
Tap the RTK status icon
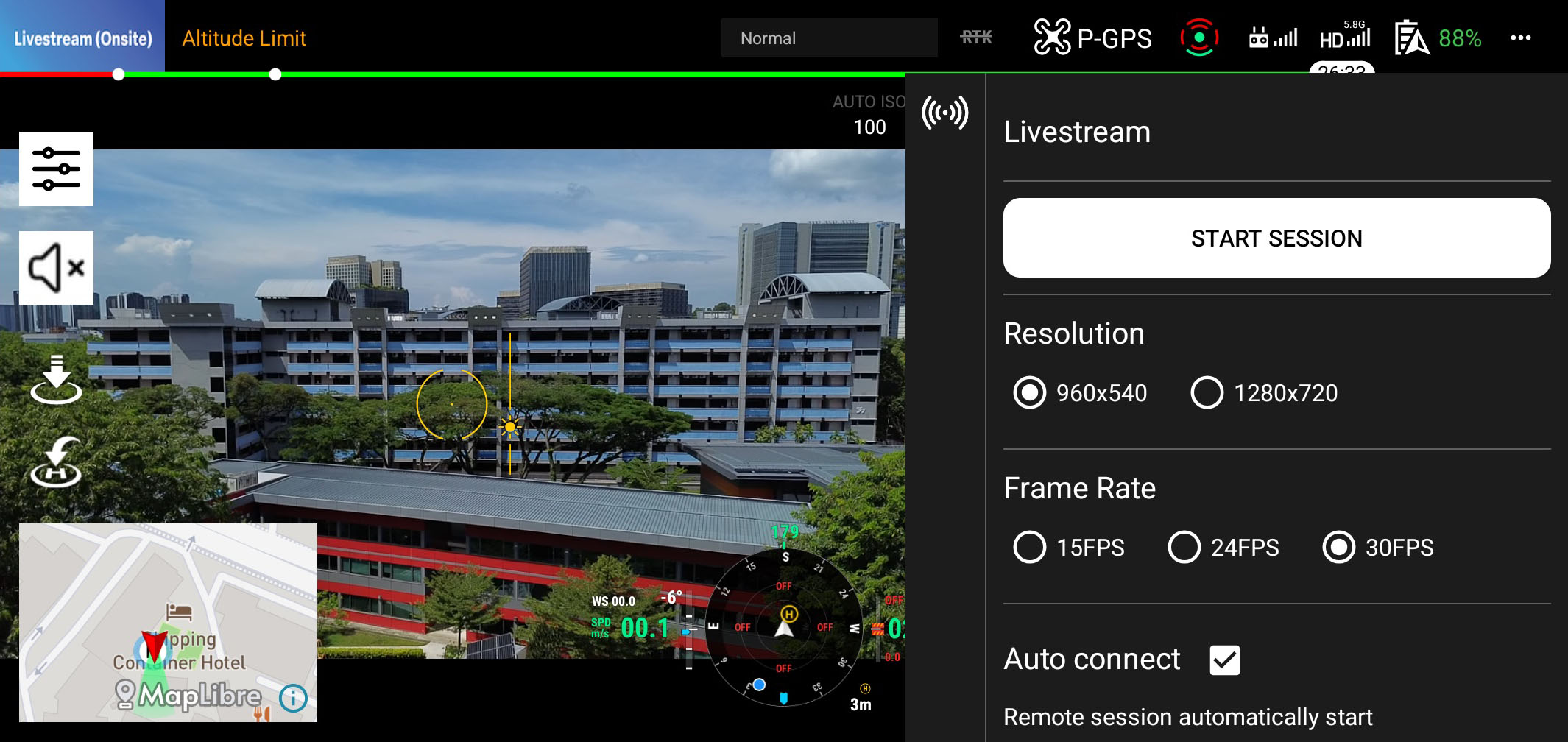(x=976, y=38)
